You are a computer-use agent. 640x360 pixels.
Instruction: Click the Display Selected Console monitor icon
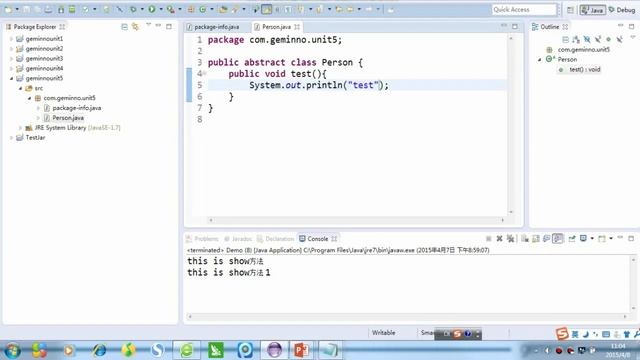point(583,239)
